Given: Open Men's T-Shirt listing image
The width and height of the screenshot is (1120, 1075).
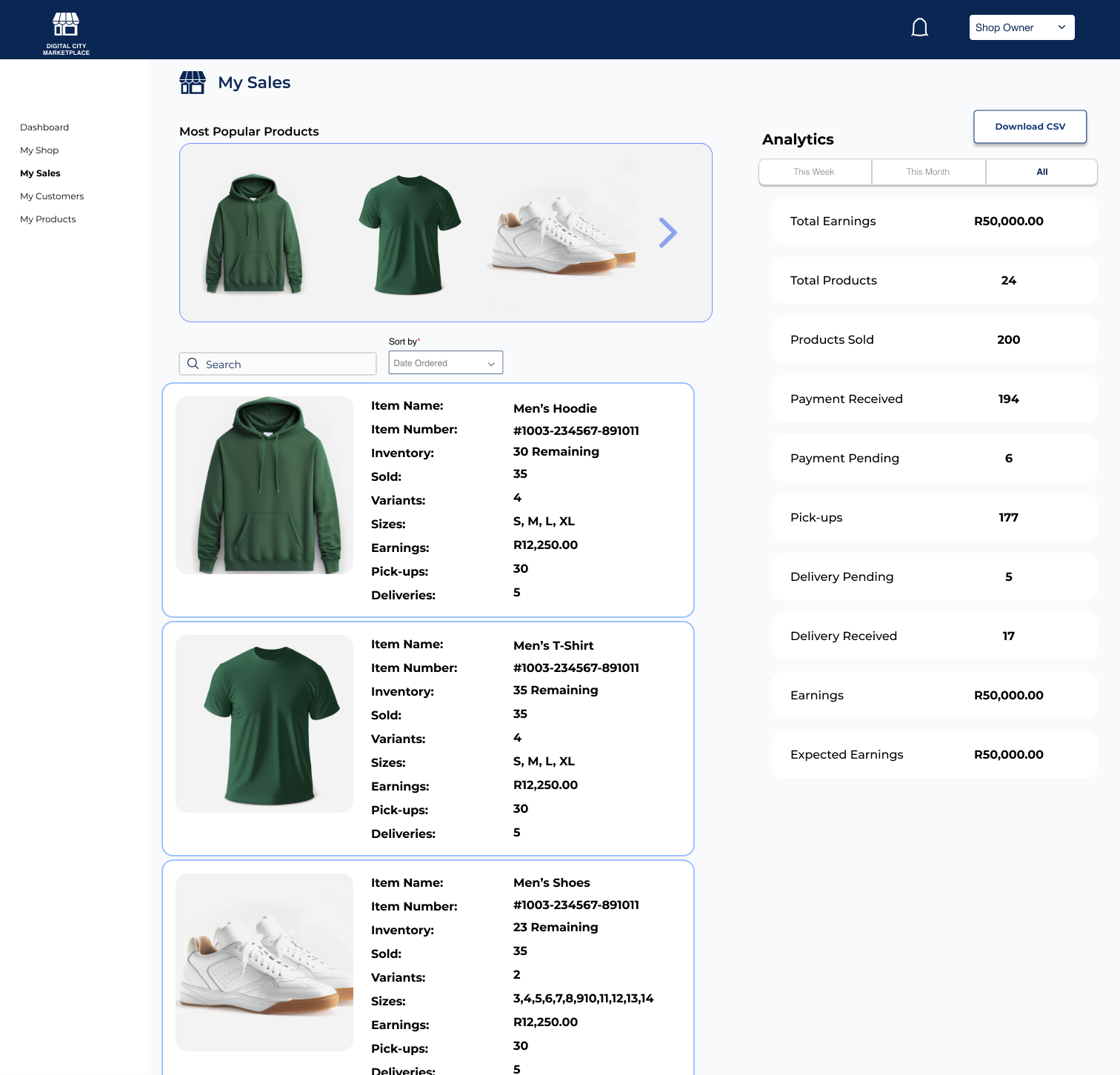Looking at the screenshot, I should click(x=264, y=724).
